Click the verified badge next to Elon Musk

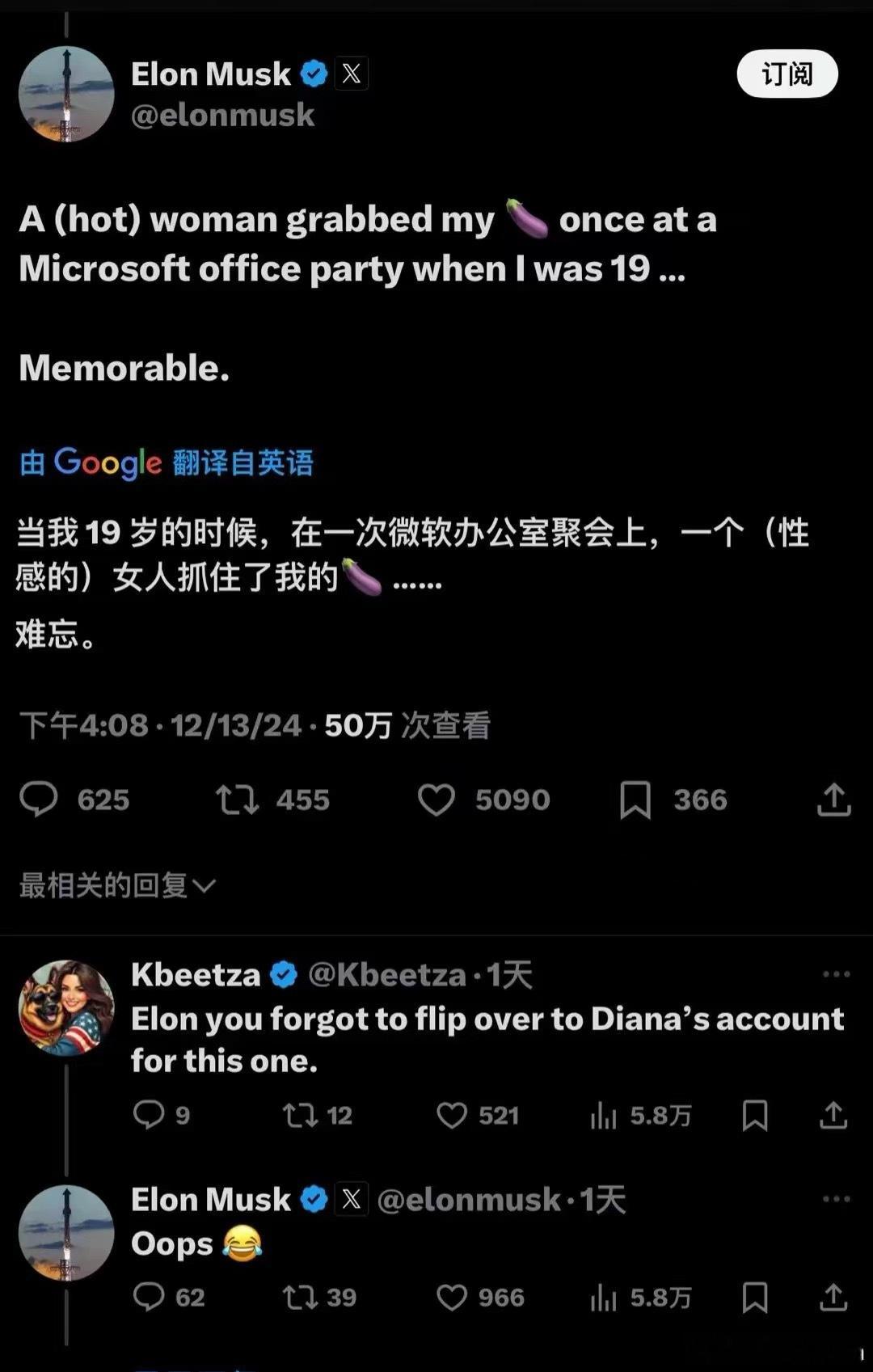316,74
